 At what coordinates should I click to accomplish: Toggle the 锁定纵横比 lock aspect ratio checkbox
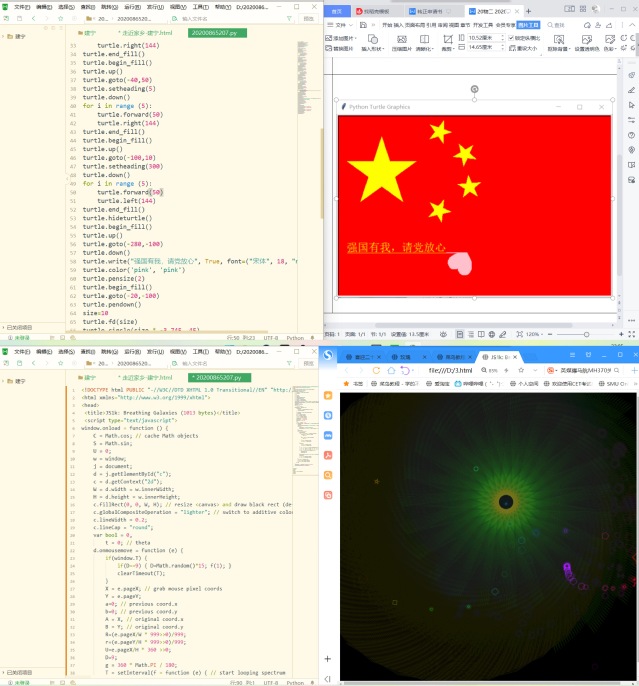511,38
